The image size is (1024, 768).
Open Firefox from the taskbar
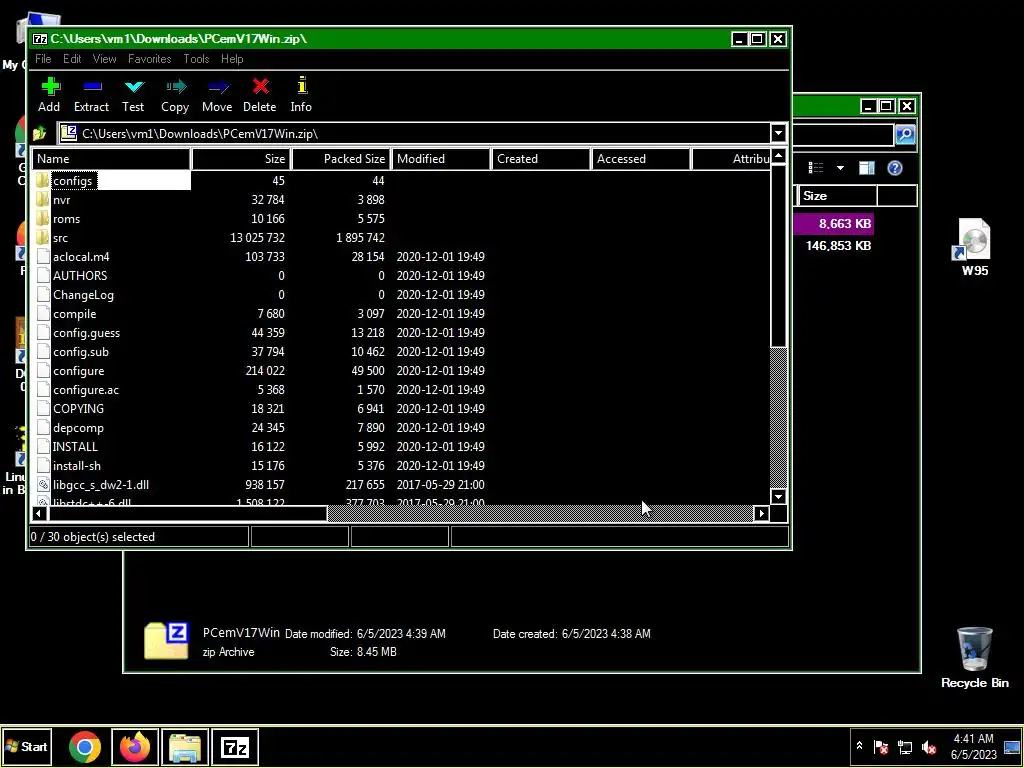(135, 747)
